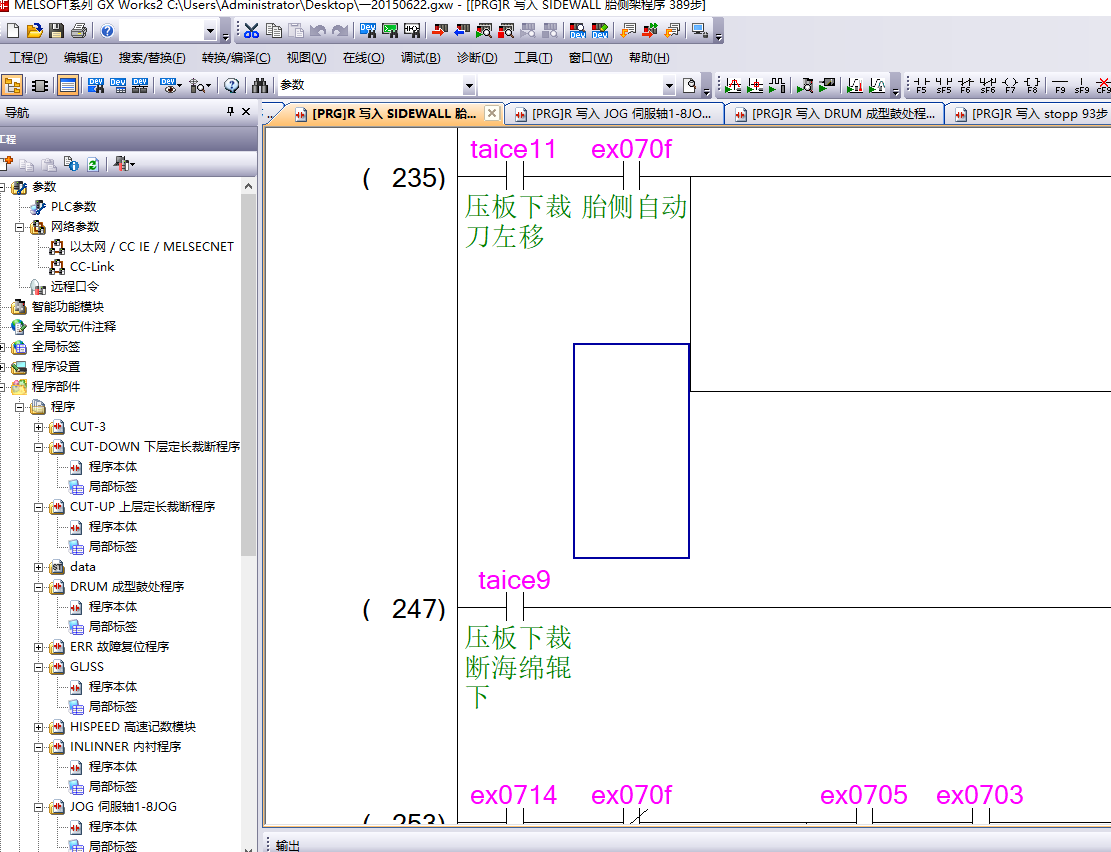Viewport: 1111px width, 852px height.
Task: Open the 参数 combo box dropdown
Action: pyautogui.click(x=469, y=85)
